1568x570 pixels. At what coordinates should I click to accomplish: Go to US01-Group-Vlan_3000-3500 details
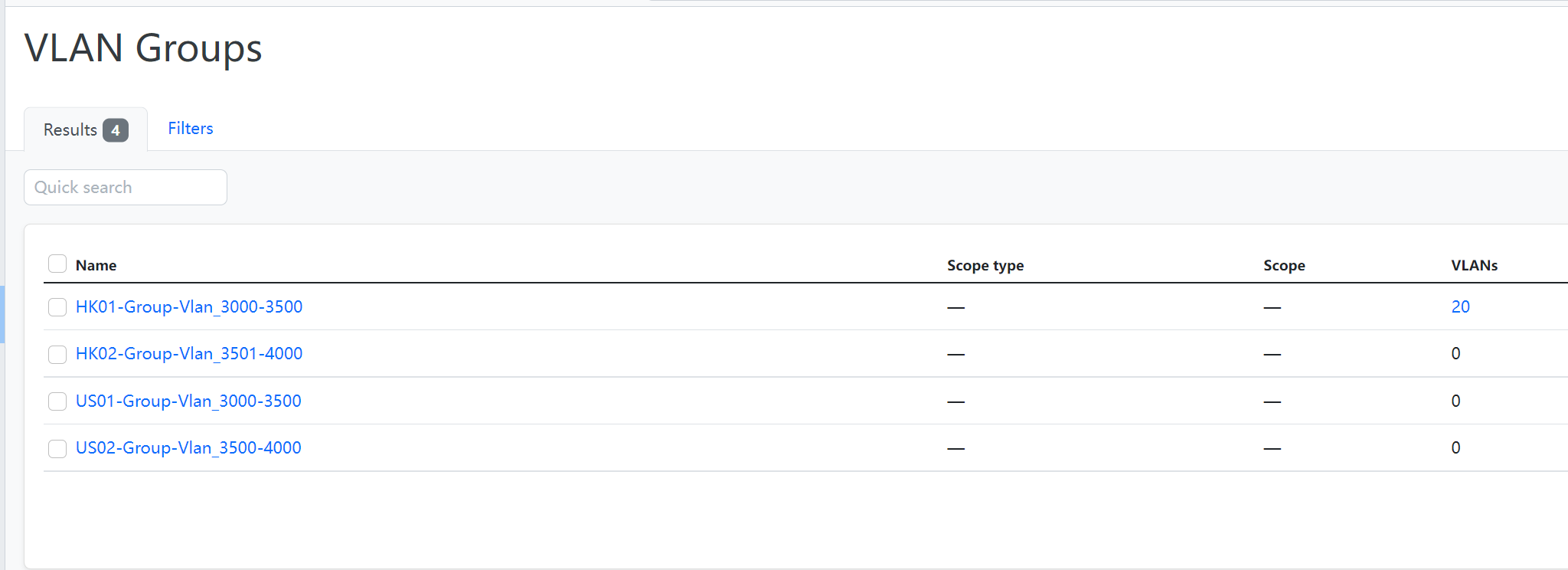pyautogui.click(x=188, y=401)
